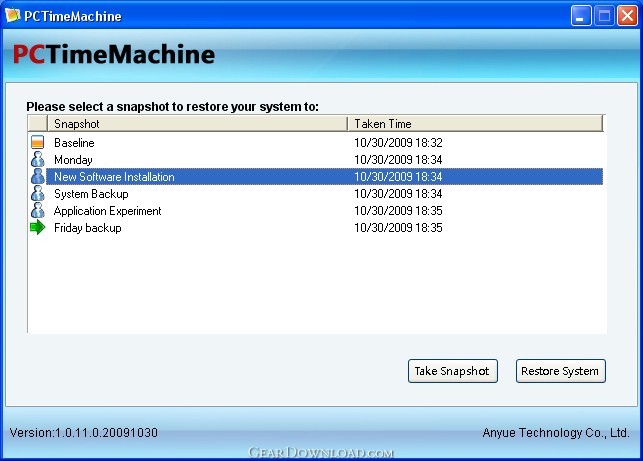Click the Anyue Technology Co., Ltd. text
Screen dimensions: 643x461
[556, 433]
